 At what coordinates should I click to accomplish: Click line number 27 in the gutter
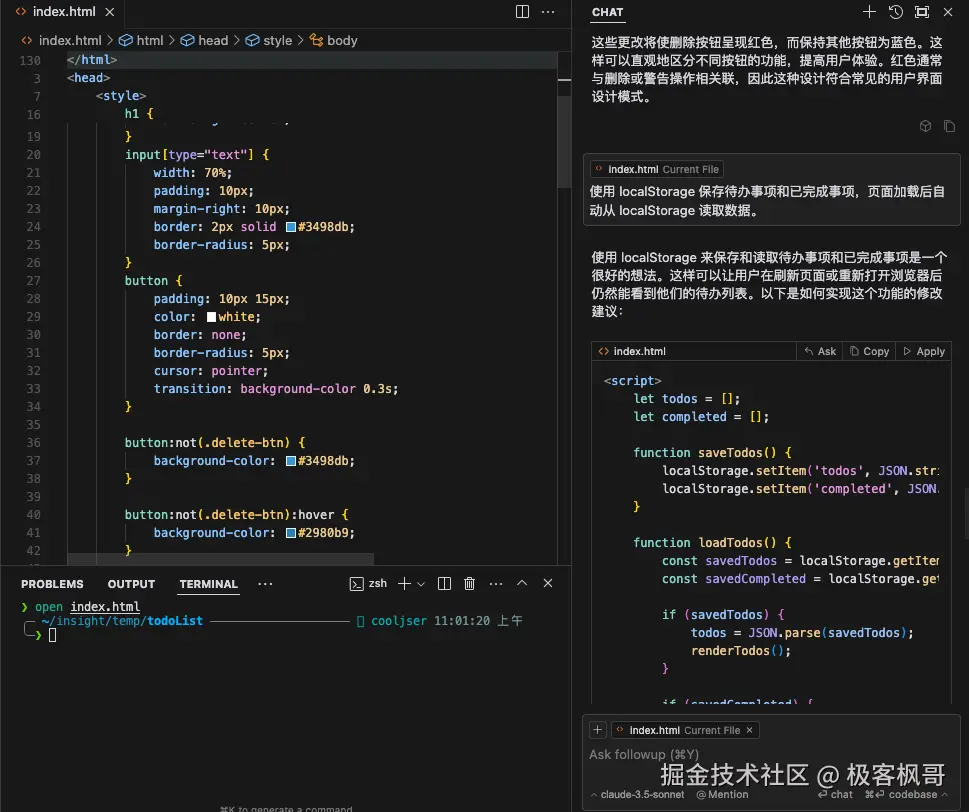pos(33,281)
